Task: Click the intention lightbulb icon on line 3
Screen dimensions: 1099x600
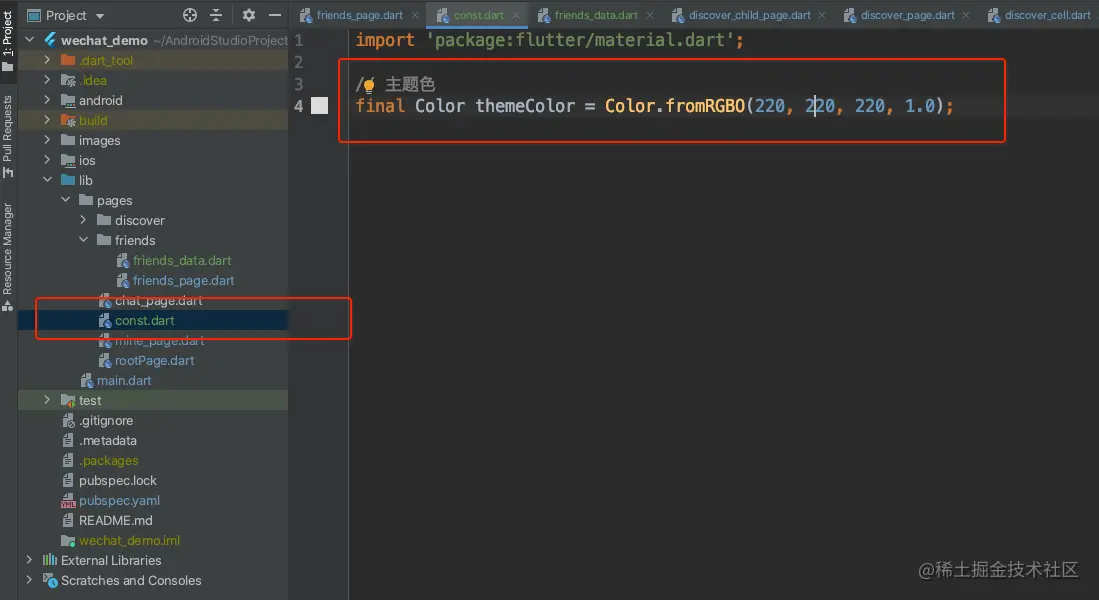Action: 369,86
